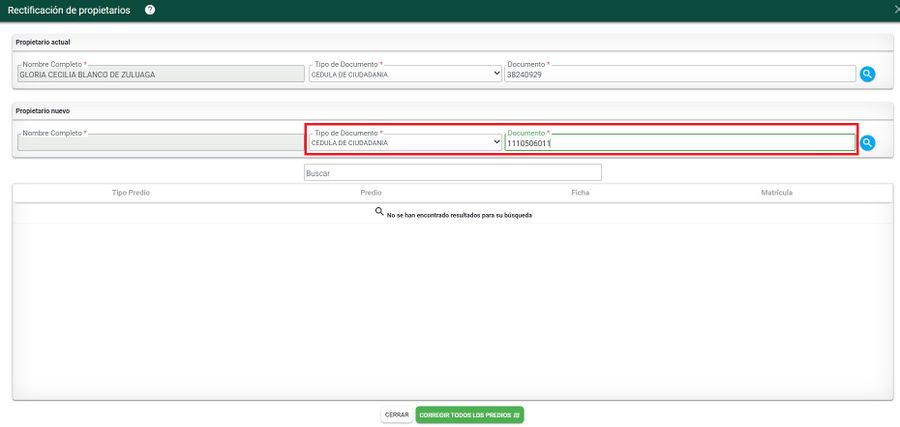The width and height of the screenshot is (900, 427).
Task: Sort by Predio column header
Action: [x=370, y=192]
